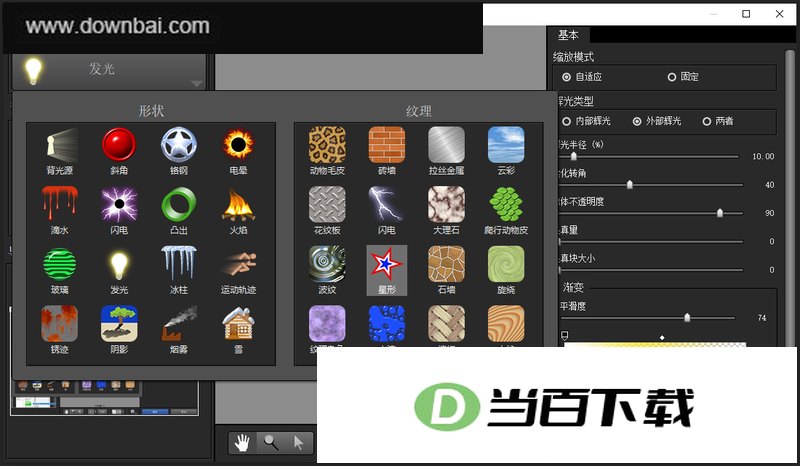This screenshot has width=800, height=466.
Task: Activate the magnifier zoom tool
Action: coord(271,443)
